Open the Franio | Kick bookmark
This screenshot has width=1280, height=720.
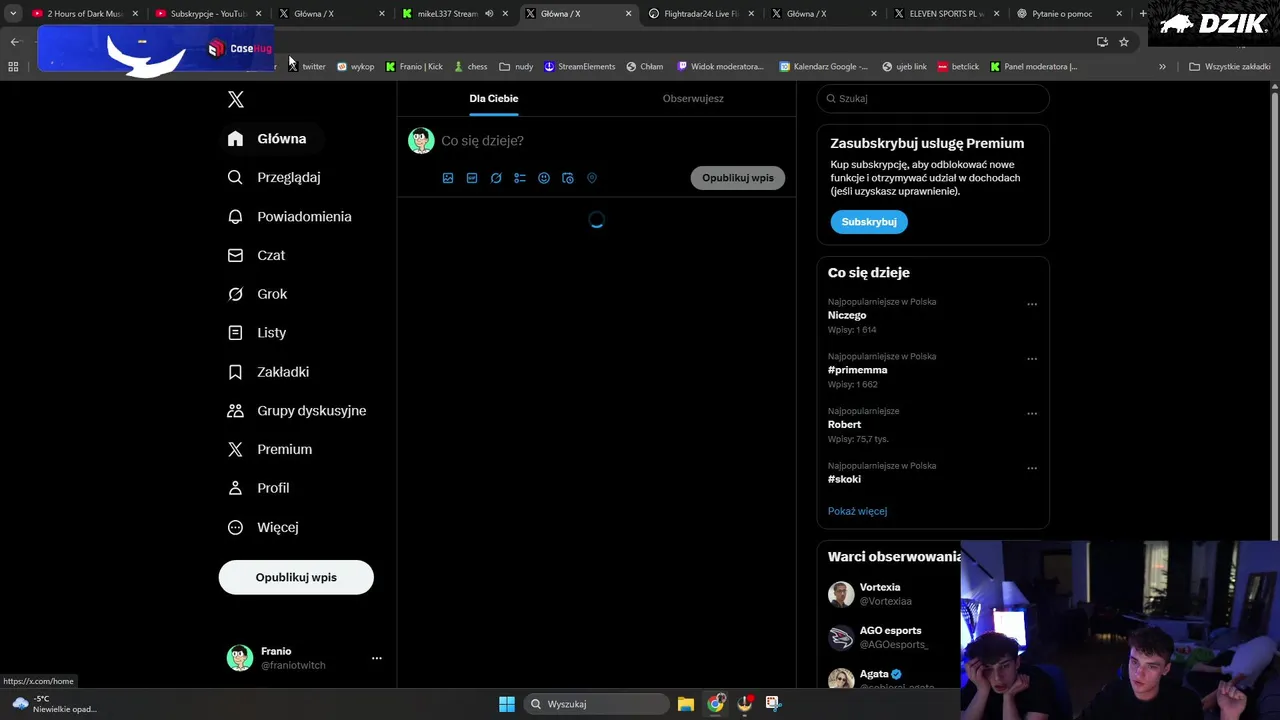(414, 67)
